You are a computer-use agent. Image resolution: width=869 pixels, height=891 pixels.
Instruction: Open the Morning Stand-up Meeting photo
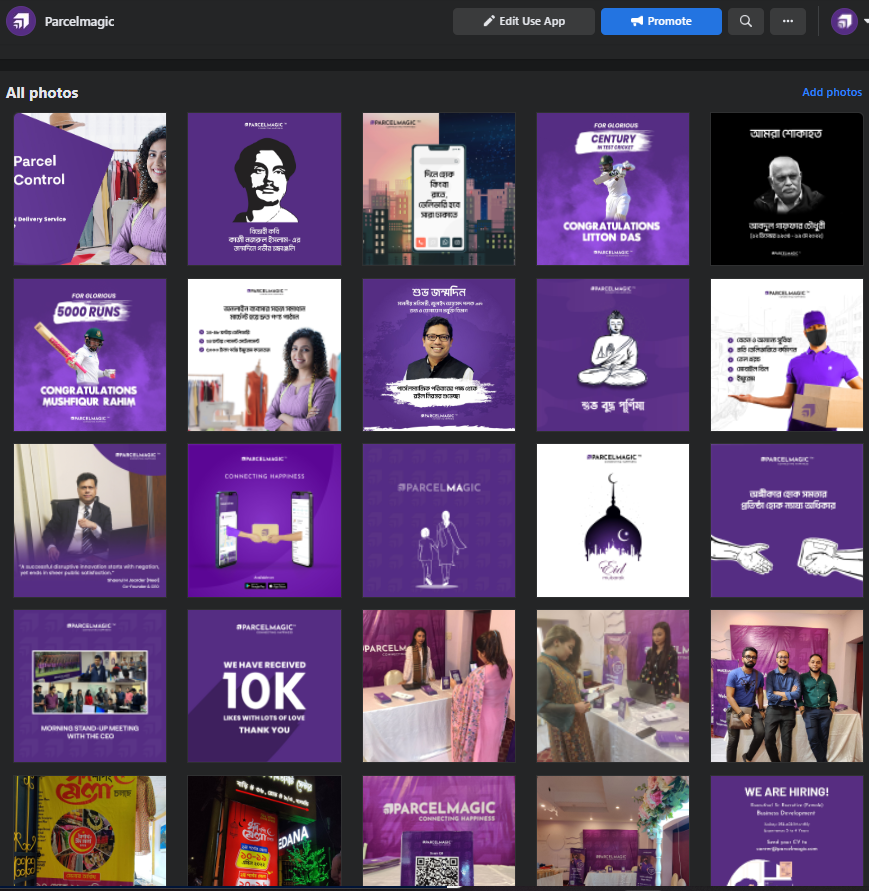(90, 686)
